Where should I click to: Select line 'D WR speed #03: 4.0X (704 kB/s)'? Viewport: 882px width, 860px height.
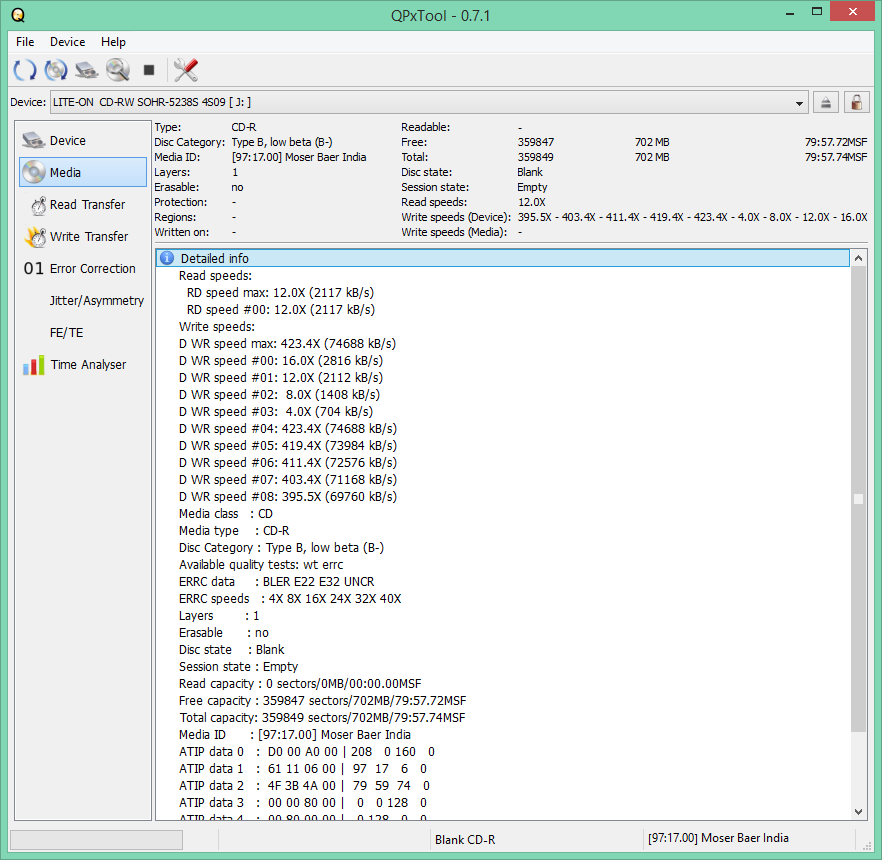(276, 412)
